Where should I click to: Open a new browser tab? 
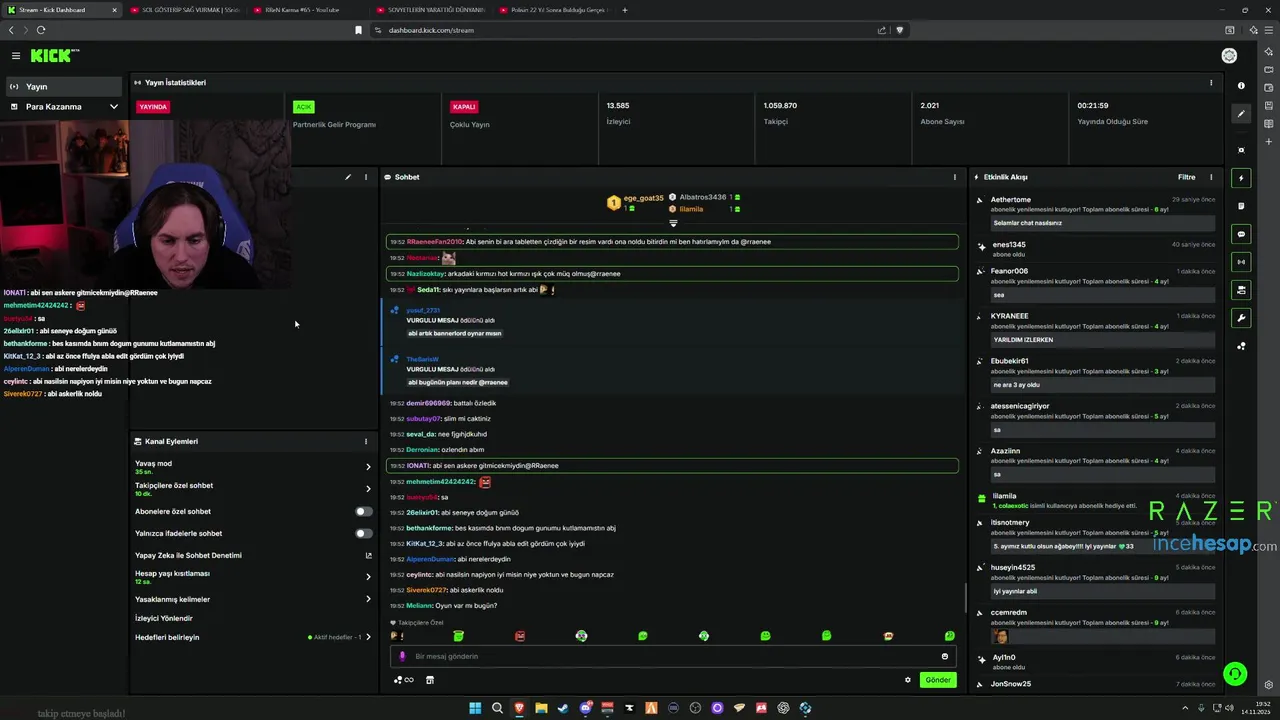625,10
